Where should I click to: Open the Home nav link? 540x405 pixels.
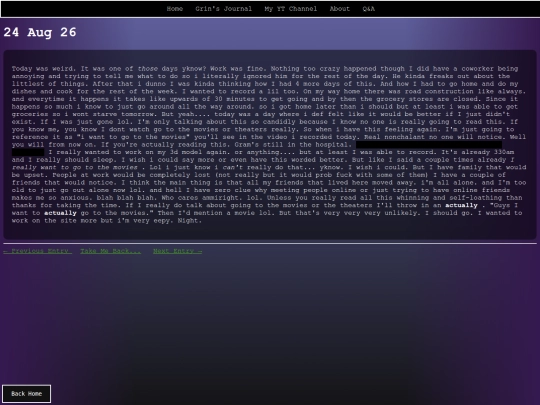tap(175, 9)
